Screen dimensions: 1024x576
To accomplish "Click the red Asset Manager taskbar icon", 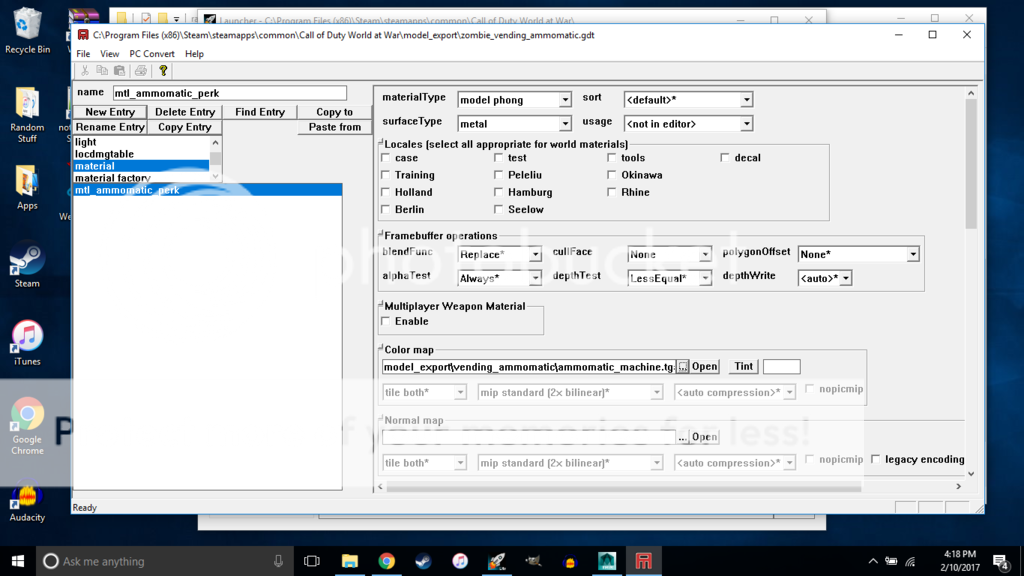I will [x=643, y=561].
